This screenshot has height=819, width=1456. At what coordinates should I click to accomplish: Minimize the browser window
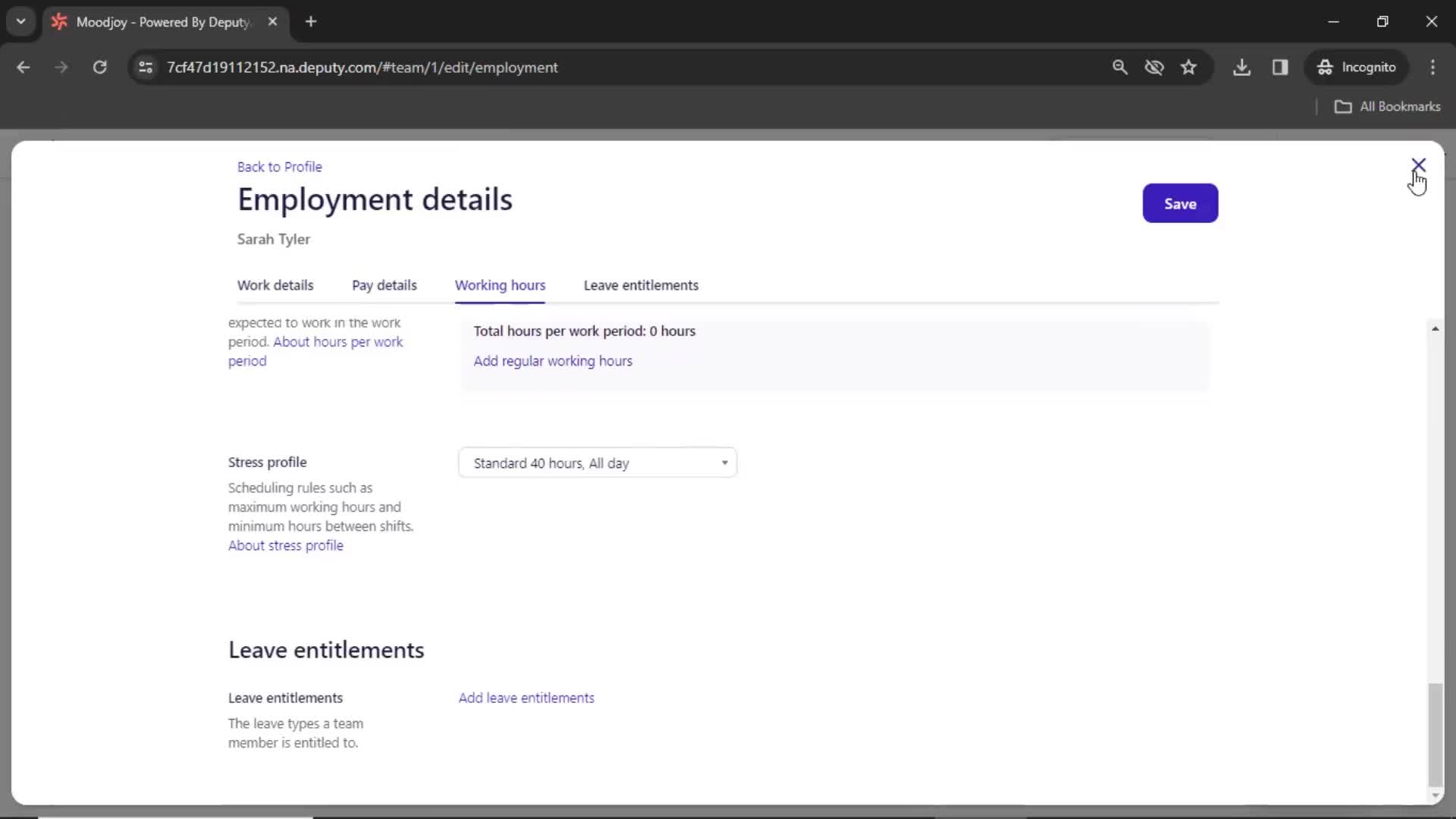(1334, 22)
